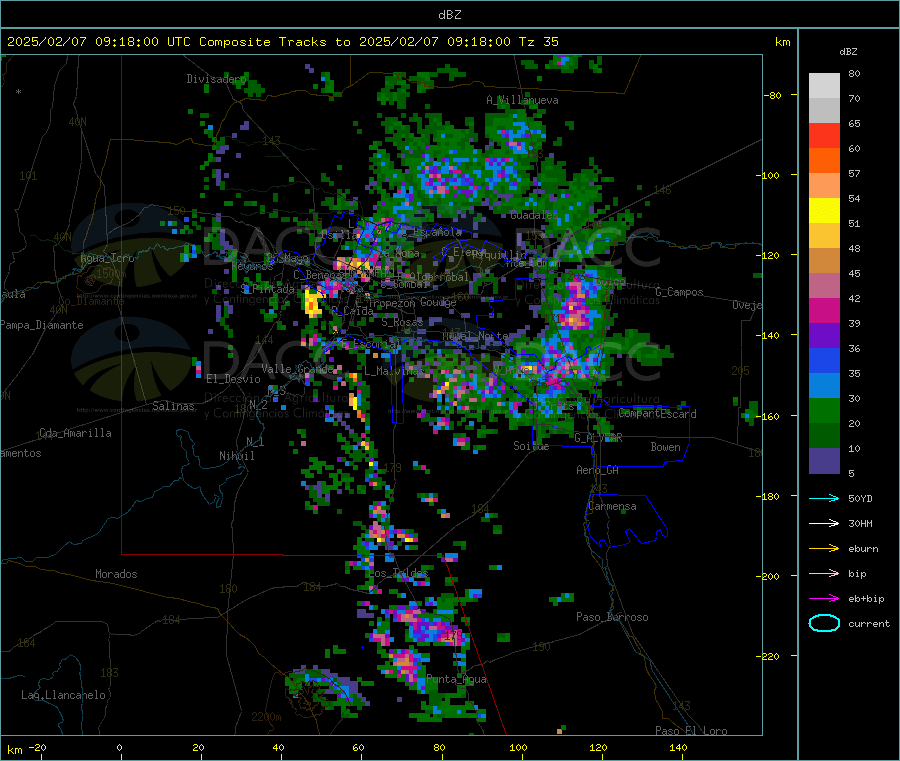
Task: Select the 'Lag.Llancanelo' location label
Action: (63, 696)
